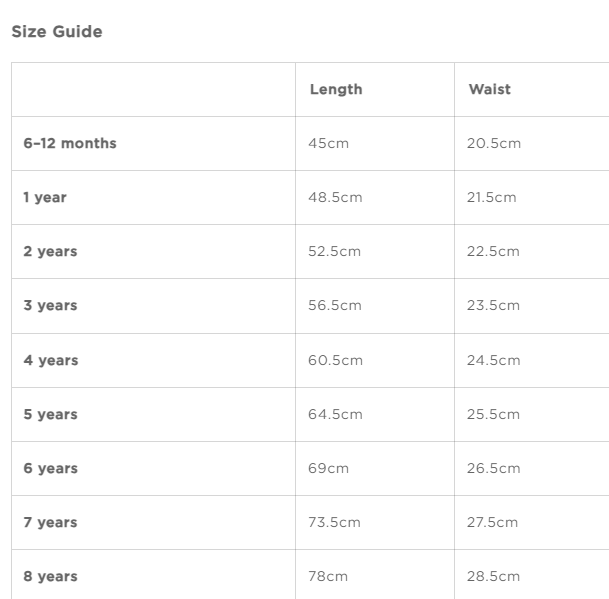The width and height of the screenshot is (609, 599).
Task: Click the 6 years row label
Action: (x=50, y=468)
